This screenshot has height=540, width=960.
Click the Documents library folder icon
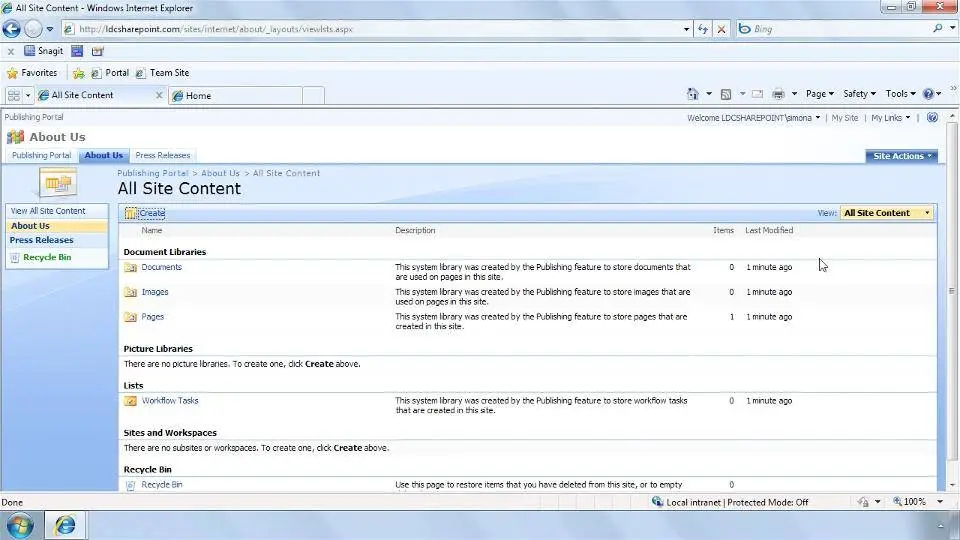click(x=130, y=268)
